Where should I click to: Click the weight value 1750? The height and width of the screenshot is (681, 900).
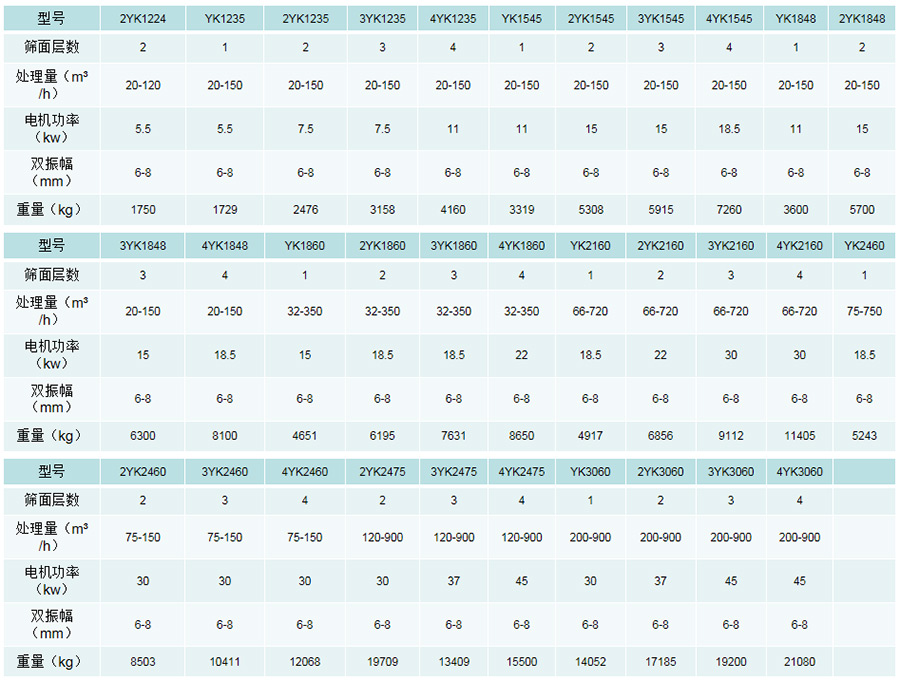pos(142,210)
